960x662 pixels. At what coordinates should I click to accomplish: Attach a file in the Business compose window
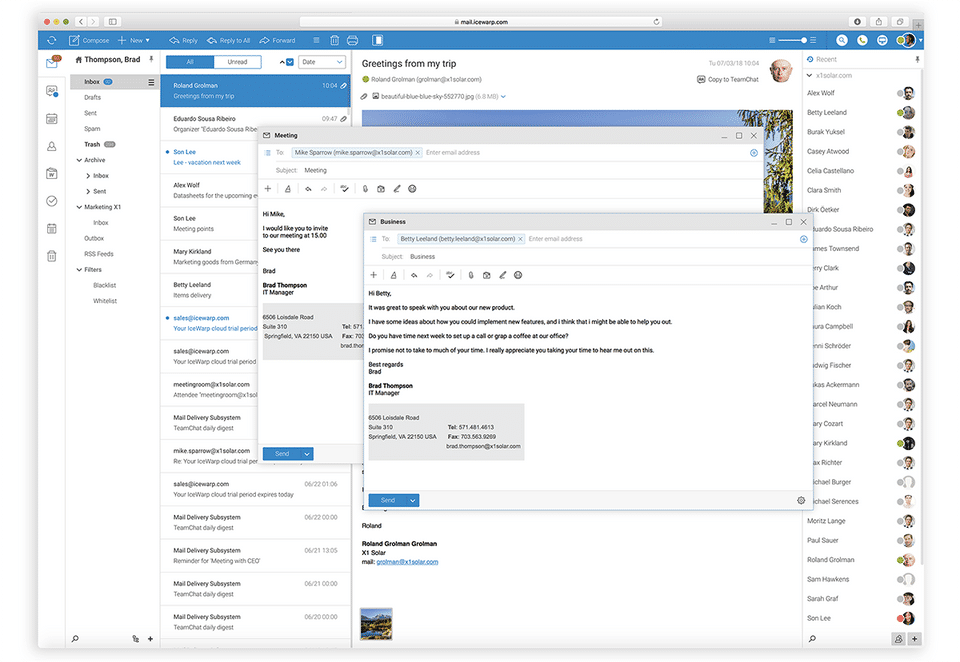pyautogui.click(x=471, y=276)
